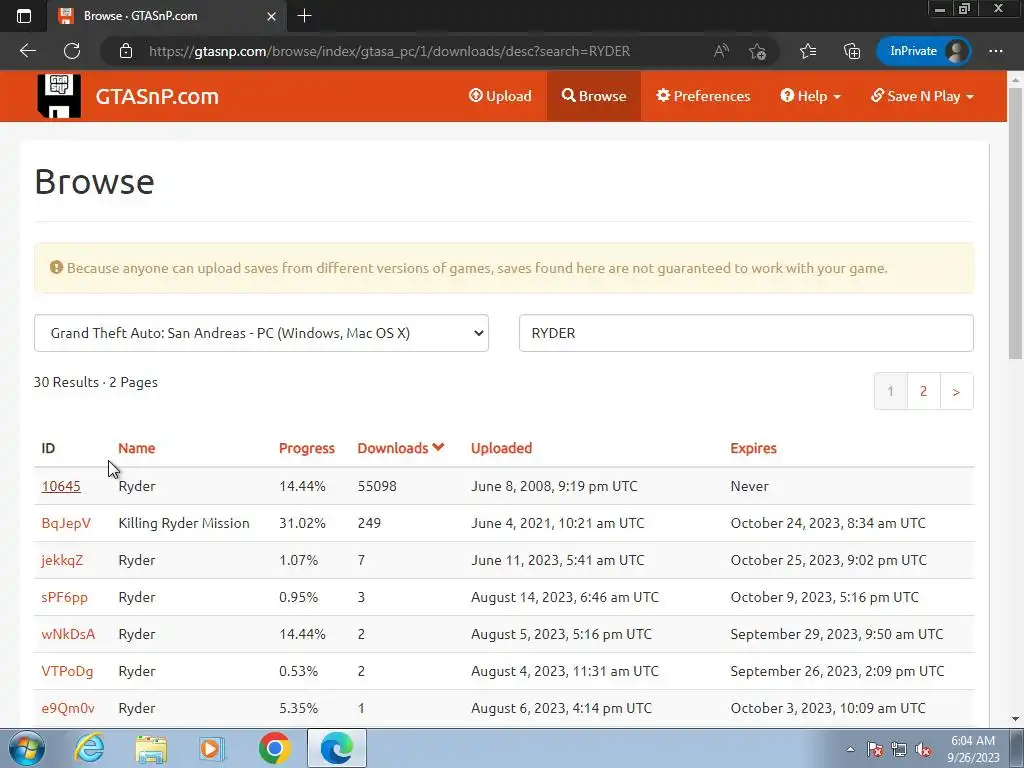Launch Internet Explorer from taskbar
Image resolution: width=1024 pixels, height=768 pixels.
pos(89,749)
